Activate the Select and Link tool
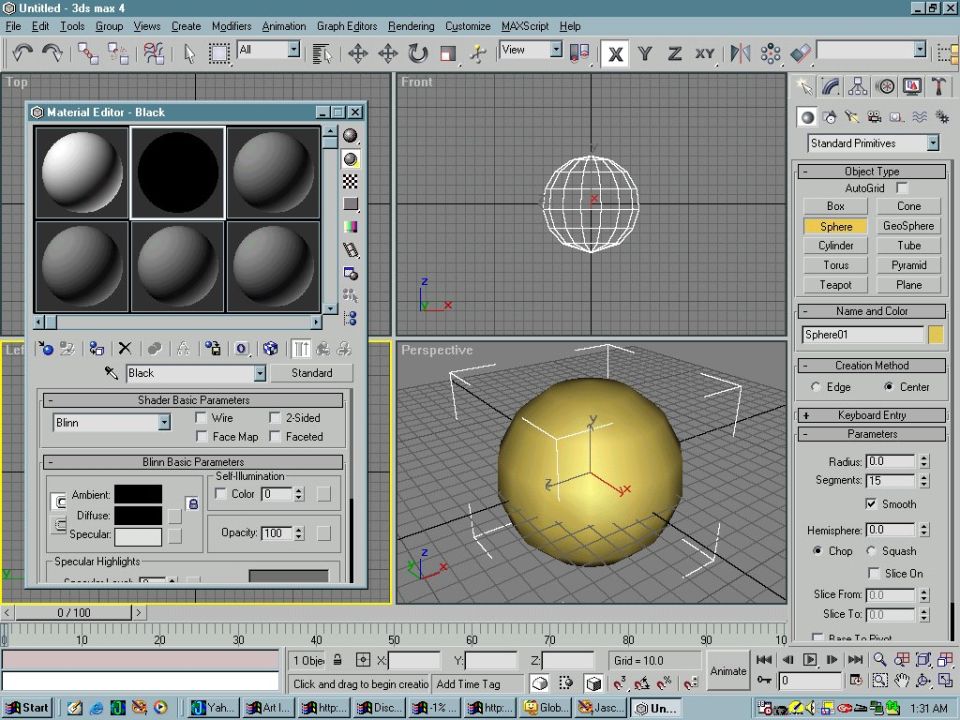 [x=88, y=53]
